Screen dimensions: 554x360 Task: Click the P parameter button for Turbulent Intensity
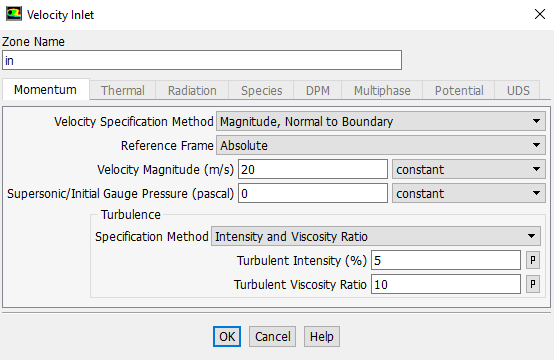(533, 260)
